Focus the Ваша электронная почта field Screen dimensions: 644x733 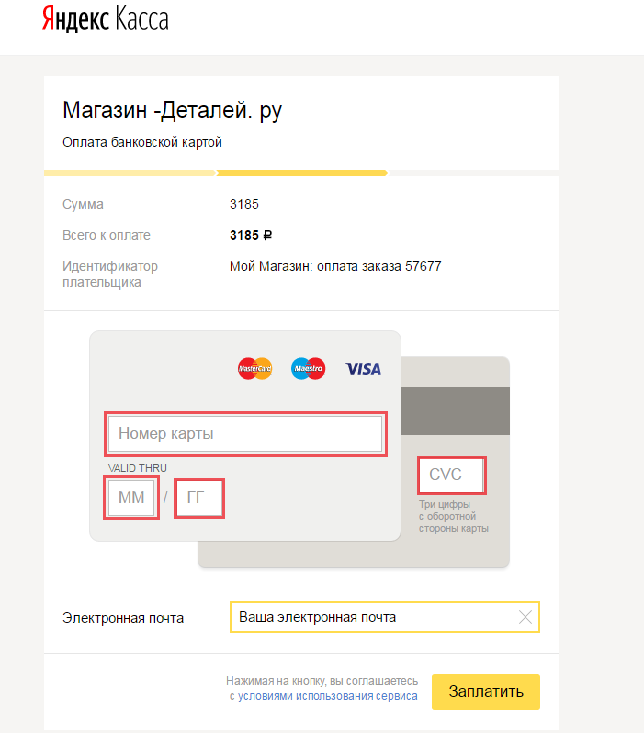[x=375, y=617]
